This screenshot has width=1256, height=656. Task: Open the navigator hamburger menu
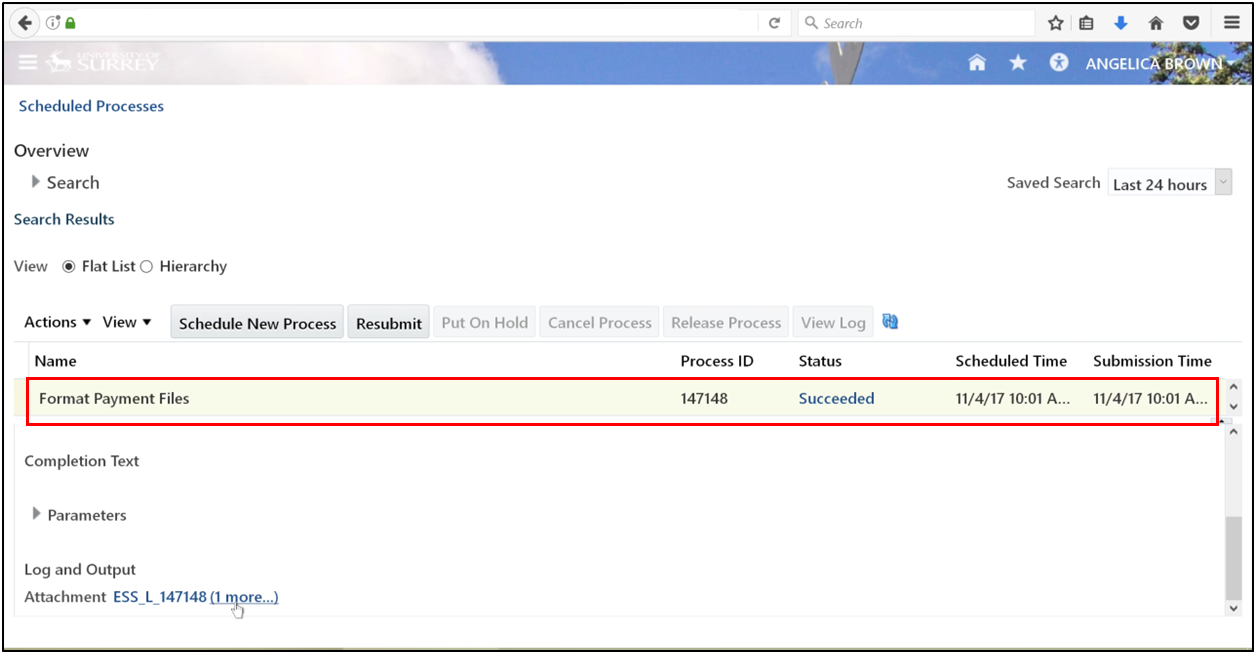tap(28, 62)
